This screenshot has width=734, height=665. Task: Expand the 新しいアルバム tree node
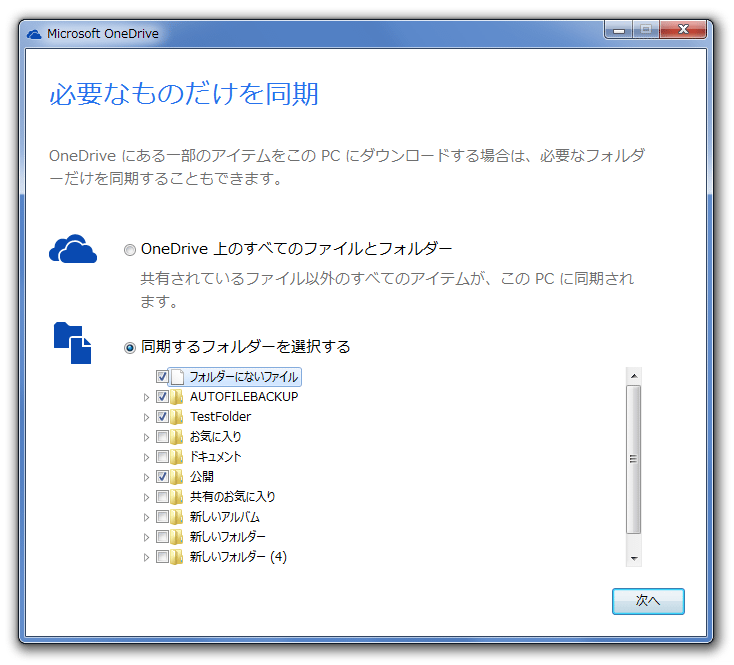coord(146,517)
